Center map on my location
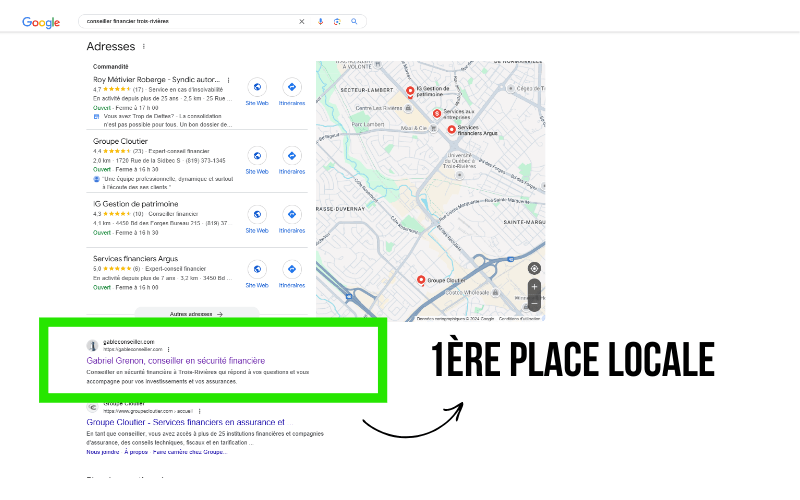Screen dimensions: 800x500 click(x=534, y=268)
